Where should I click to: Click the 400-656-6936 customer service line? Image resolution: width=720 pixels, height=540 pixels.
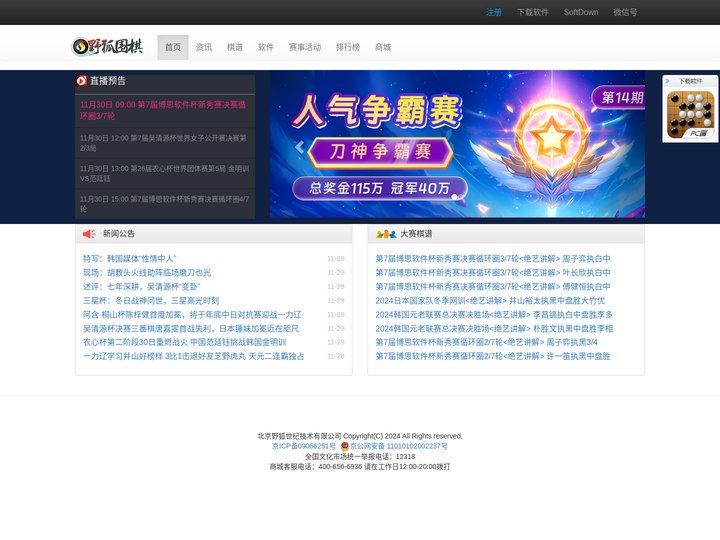(360, 467)
